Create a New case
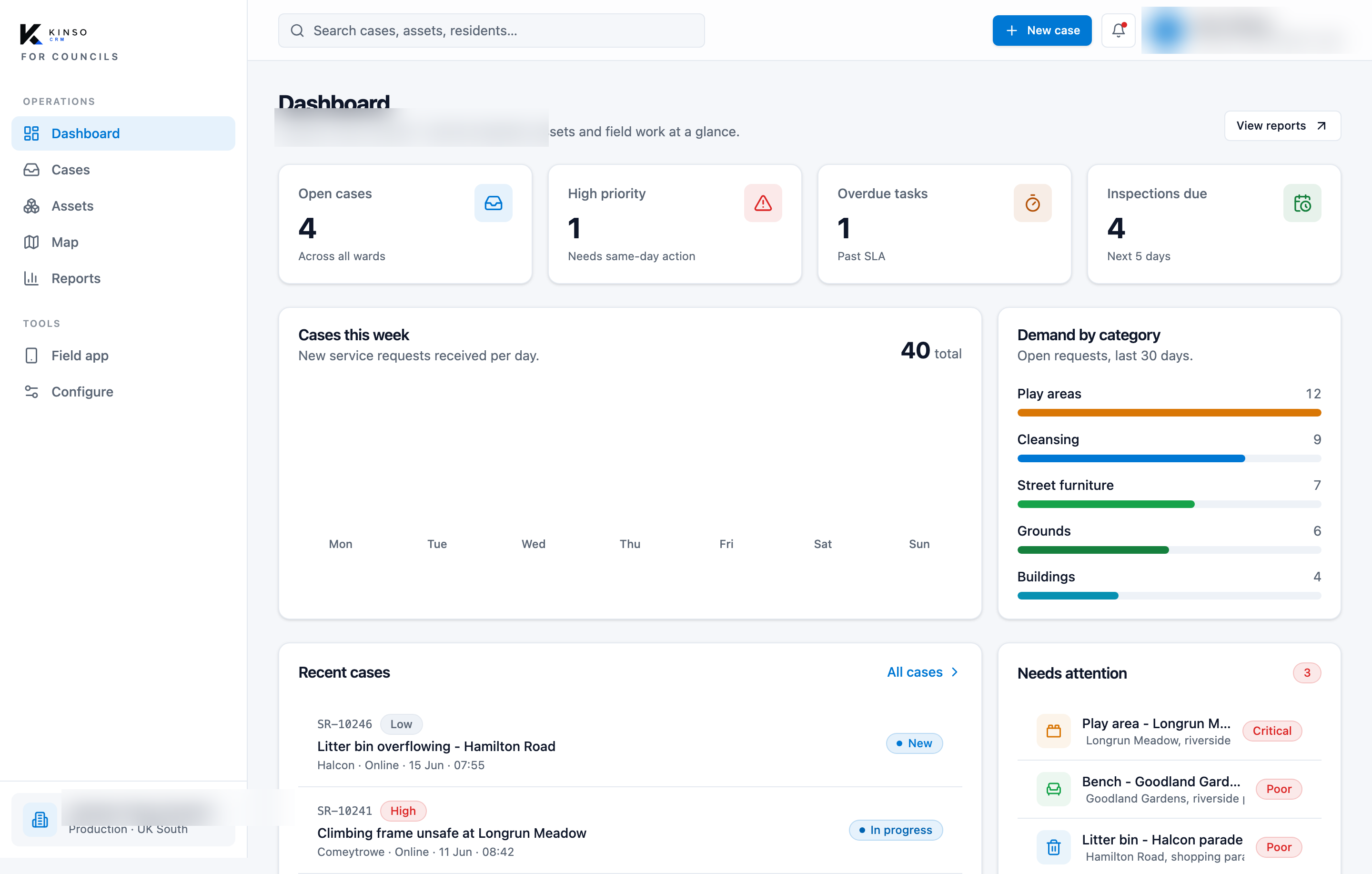1372x874 pixels. [1041, 30]
